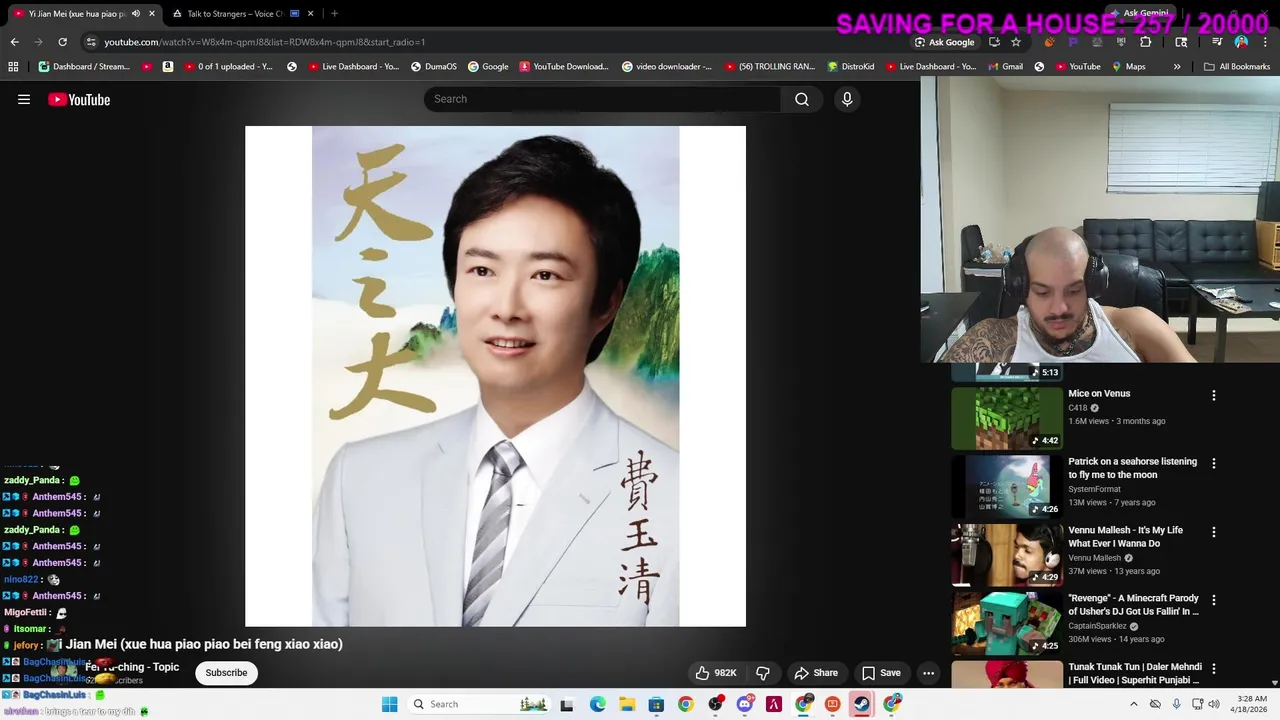Click the YouTube search magnifier button
Image resolution: width=1280 pixels, height=720 pixels.
point(802,99)
